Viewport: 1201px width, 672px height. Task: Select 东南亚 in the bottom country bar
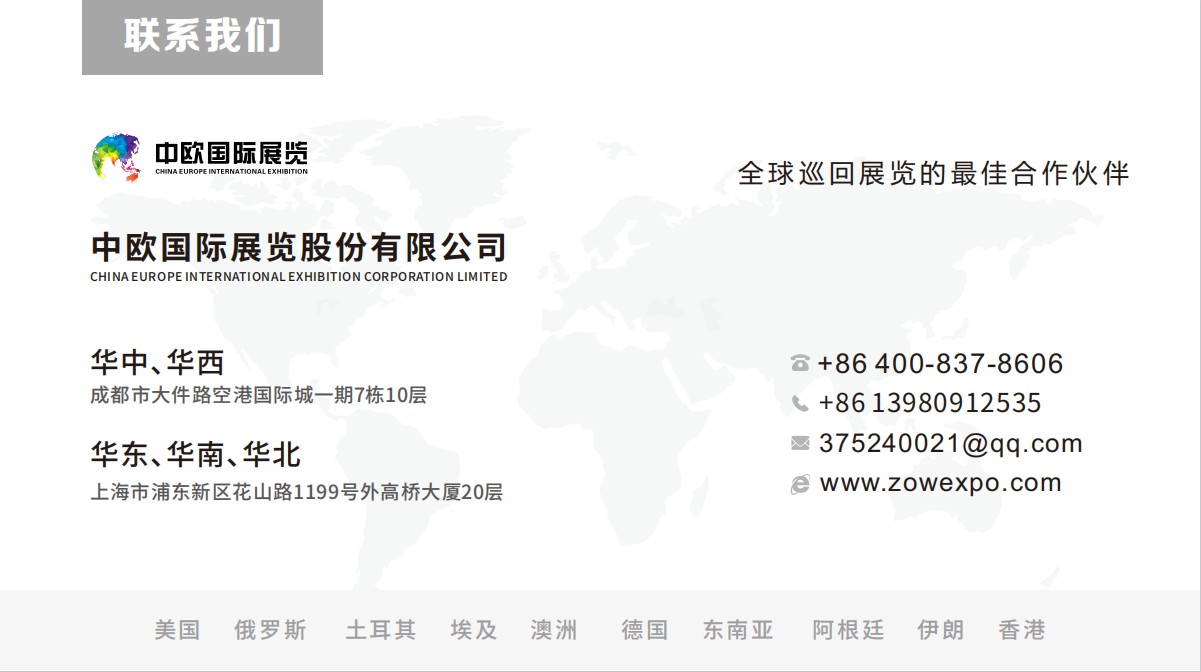pos(738,630)
